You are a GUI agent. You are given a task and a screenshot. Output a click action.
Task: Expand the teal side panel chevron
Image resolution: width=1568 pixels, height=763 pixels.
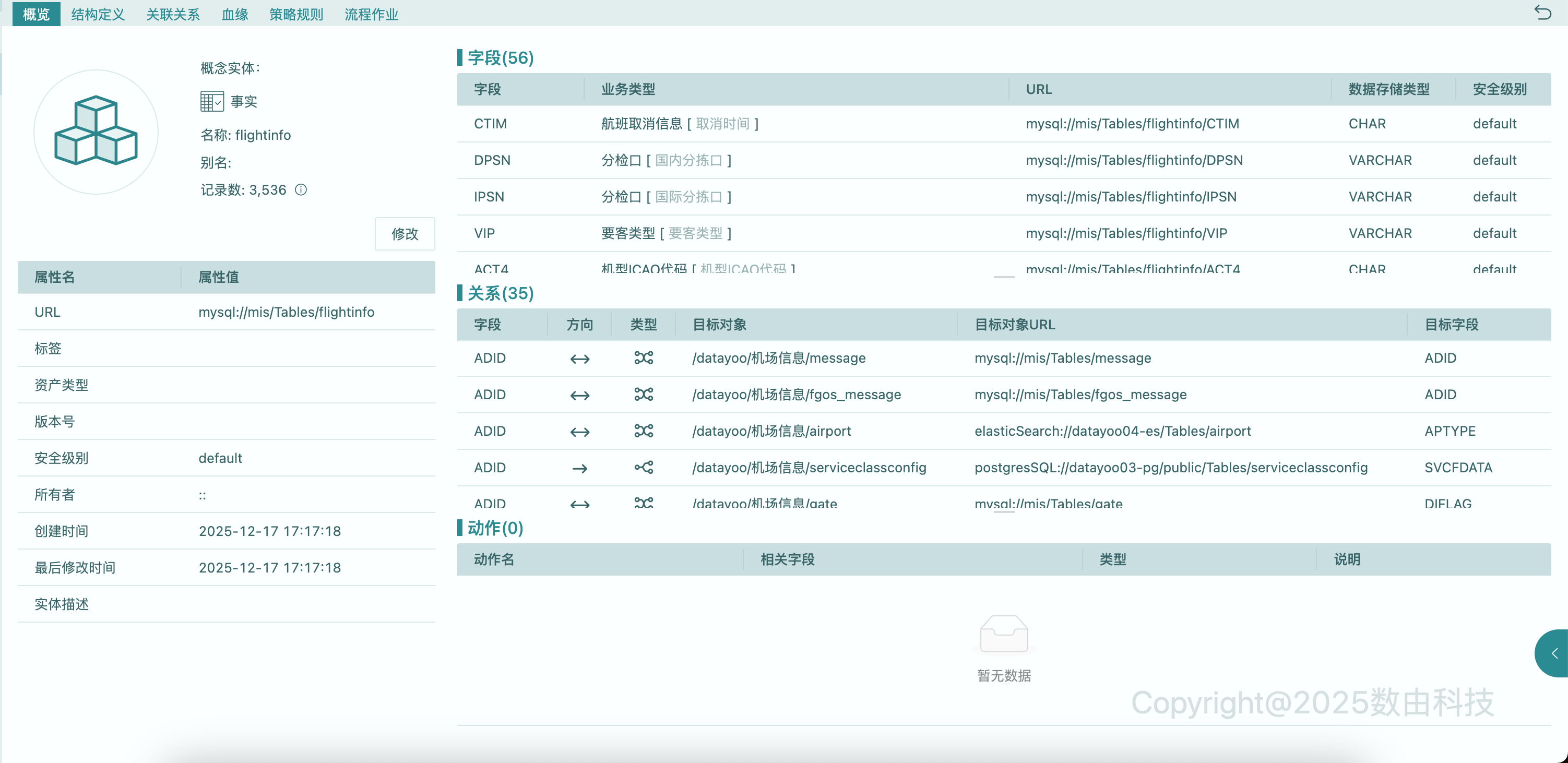(1554, 653)
